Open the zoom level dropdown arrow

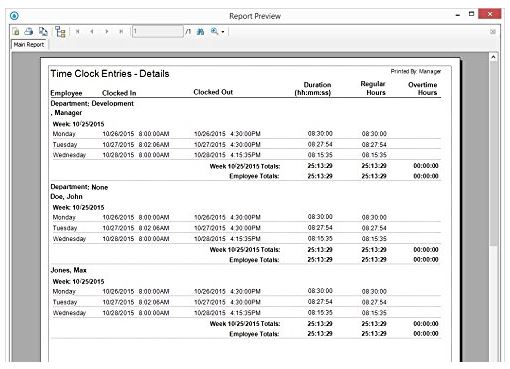223,32
